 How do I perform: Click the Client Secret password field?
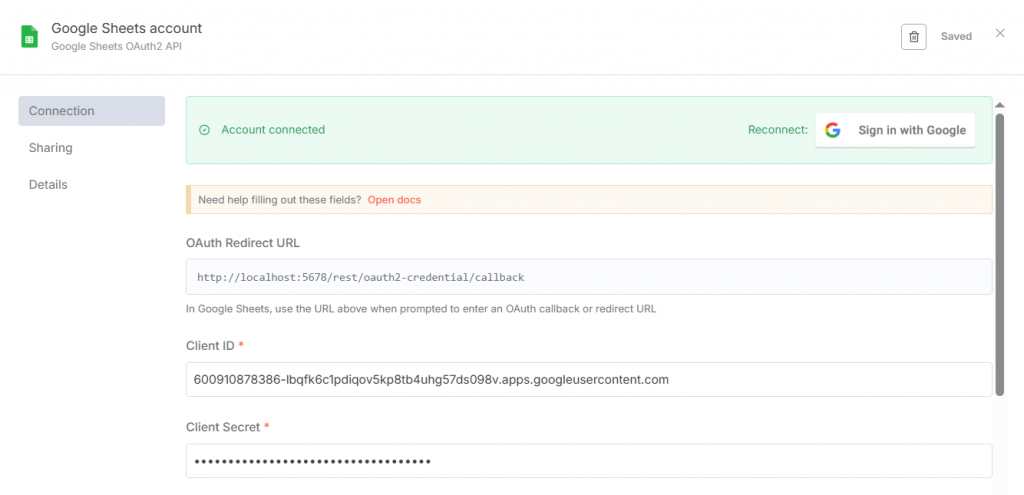589,461
